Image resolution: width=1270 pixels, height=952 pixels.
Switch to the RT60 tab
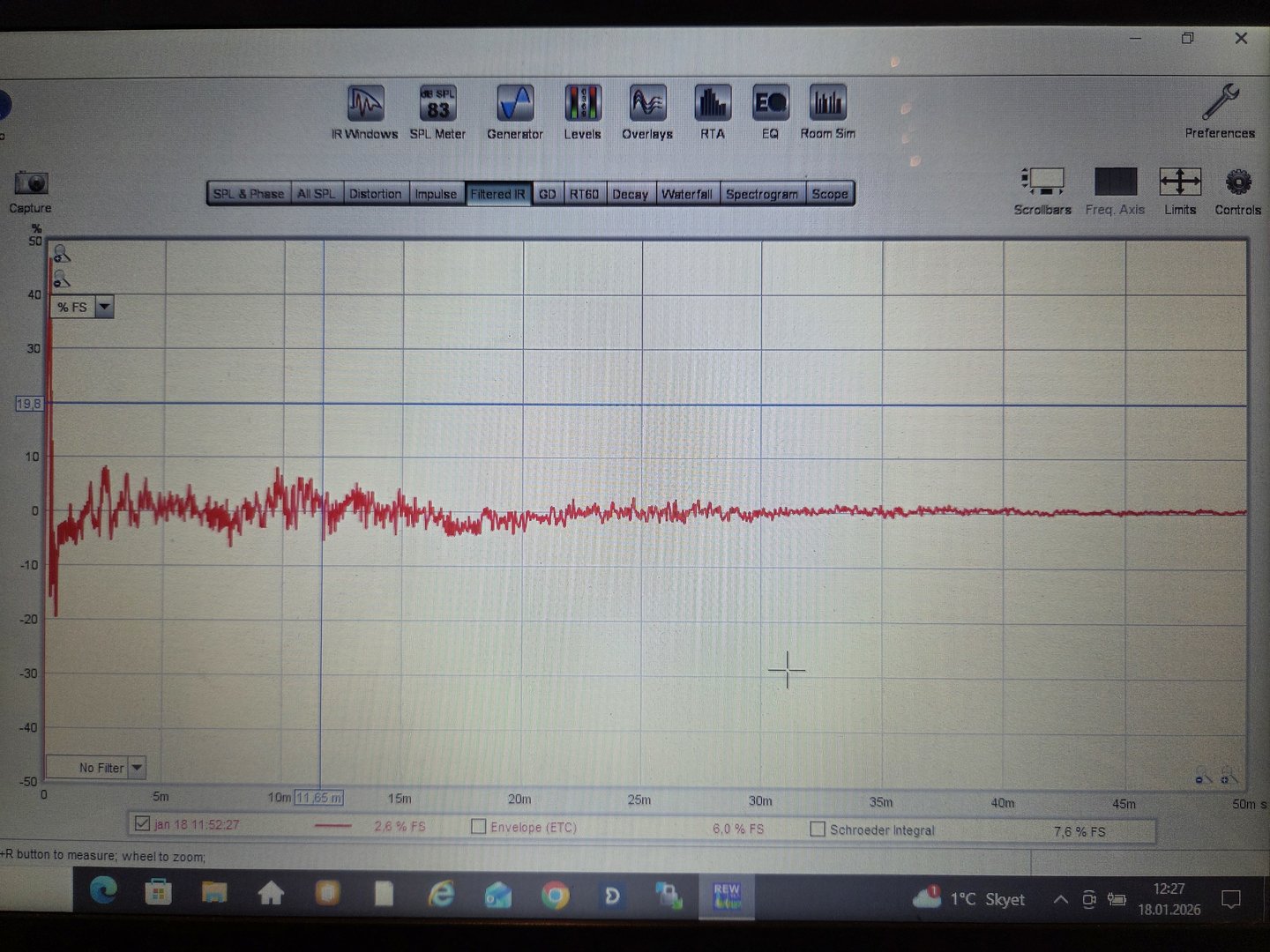pyautogui.click(x=584, y=194)
